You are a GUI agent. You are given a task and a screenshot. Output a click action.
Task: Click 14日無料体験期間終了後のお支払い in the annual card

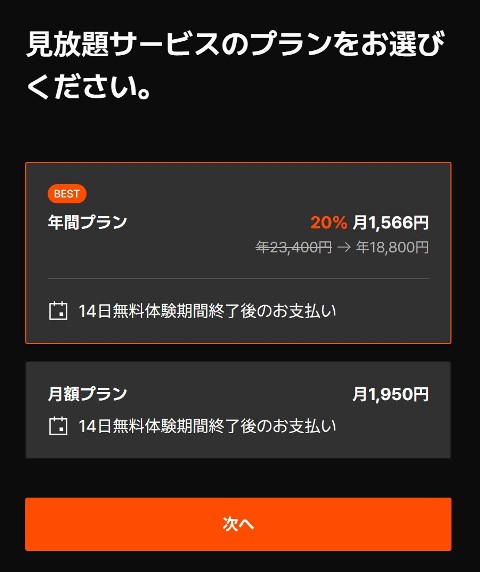pos(207,311)
